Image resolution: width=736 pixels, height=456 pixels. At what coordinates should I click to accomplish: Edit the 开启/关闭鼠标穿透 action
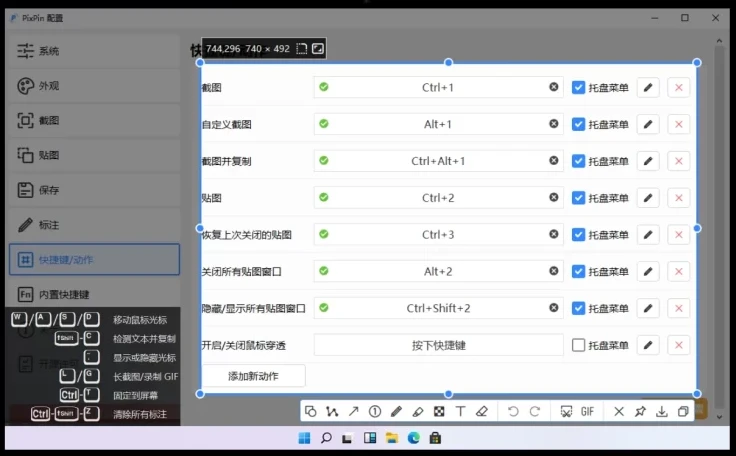pos(648,345)
